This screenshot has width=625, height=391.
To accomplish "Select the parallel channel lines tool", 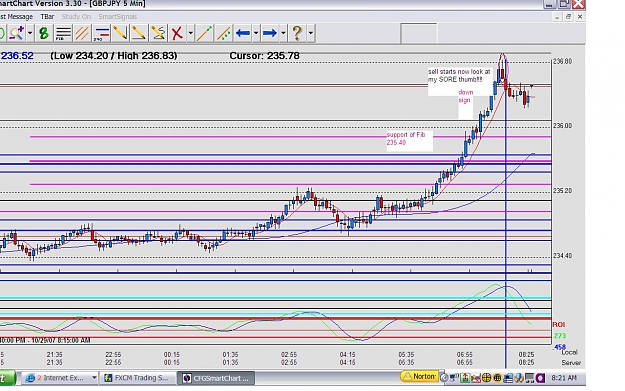I will (82, 33).
